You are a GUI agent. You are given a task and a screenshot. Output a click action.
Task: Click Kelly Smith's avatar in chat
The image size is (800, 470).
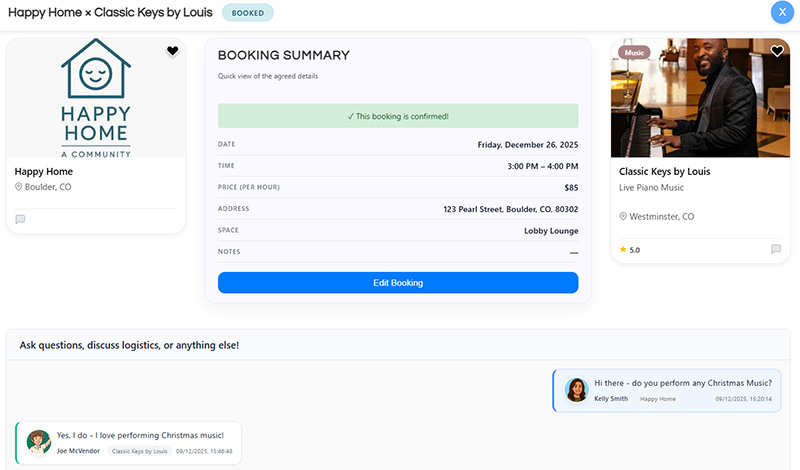(x=576, y=390)
